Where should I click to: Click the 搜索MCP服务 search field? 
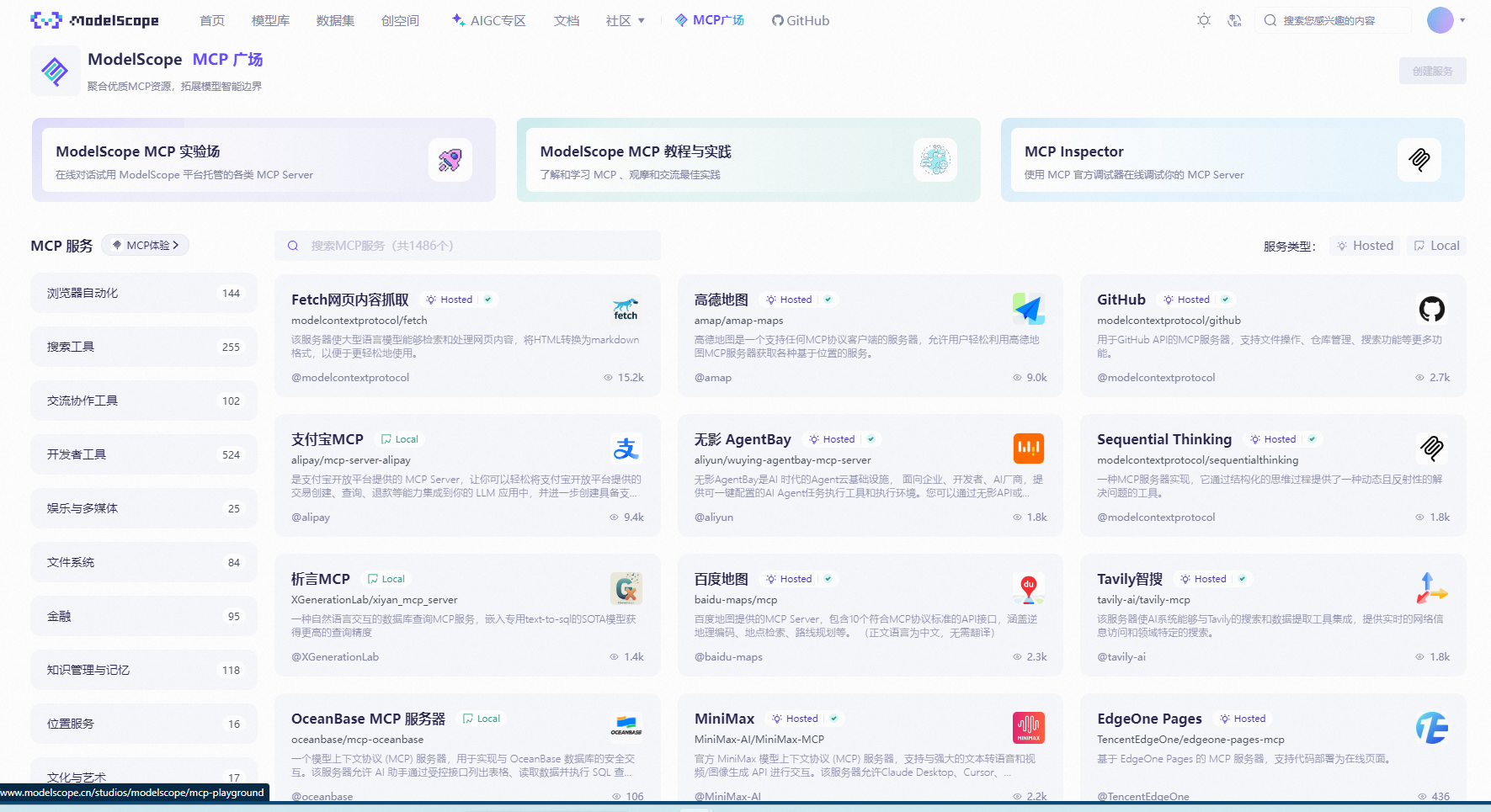point(467,246)
